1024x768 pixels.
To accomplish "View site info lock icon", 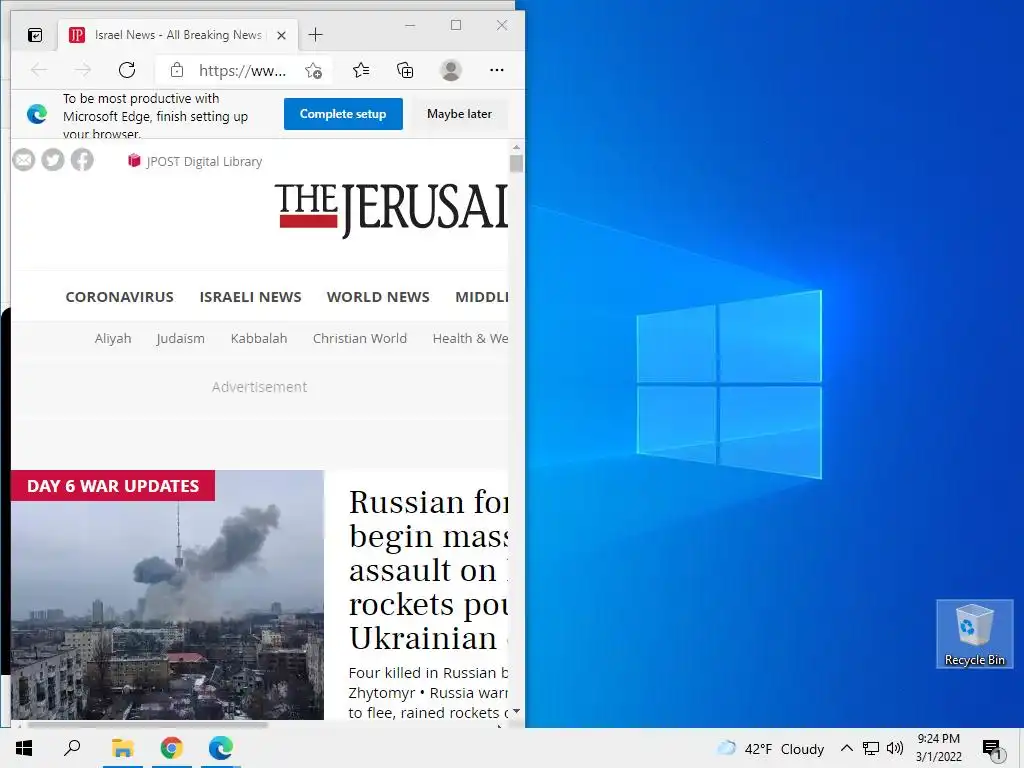I will pos(176,70).
